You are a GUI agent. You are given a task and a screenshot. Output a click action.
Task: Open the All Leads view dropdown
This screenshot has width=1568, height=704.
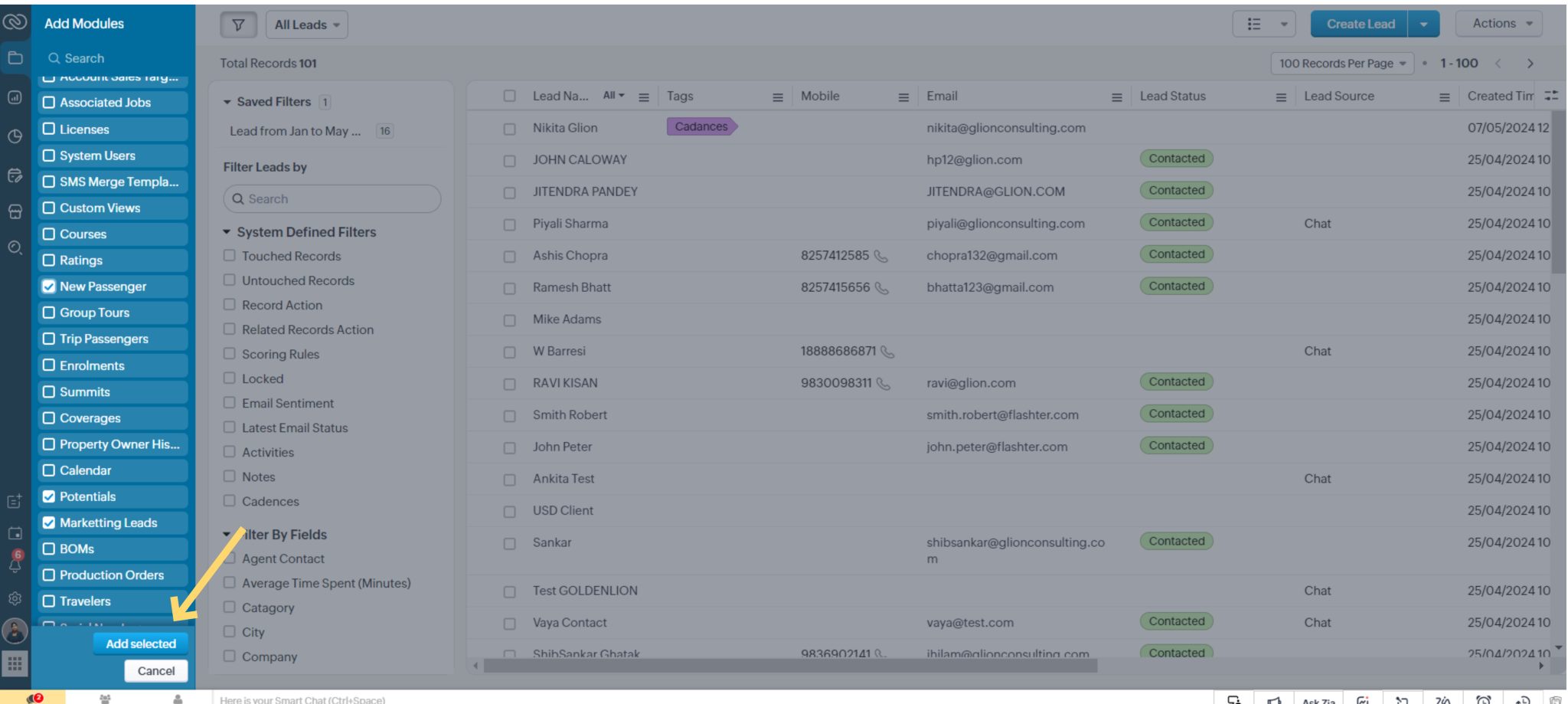305,24
